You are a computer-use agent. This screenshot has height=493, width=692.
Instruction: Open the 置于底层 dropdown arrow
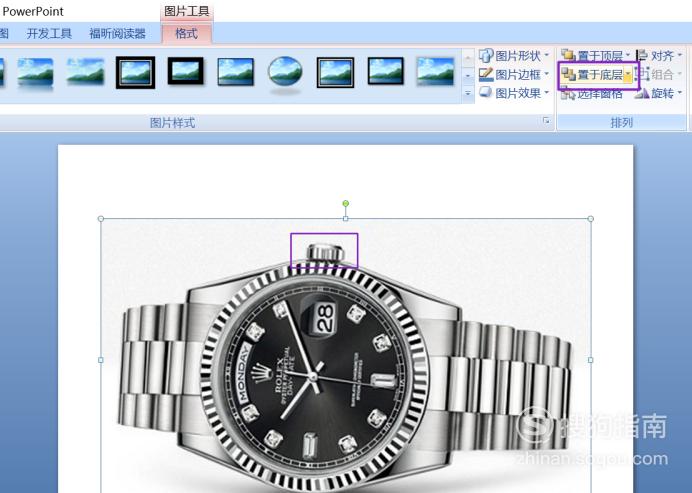[628, 75]
